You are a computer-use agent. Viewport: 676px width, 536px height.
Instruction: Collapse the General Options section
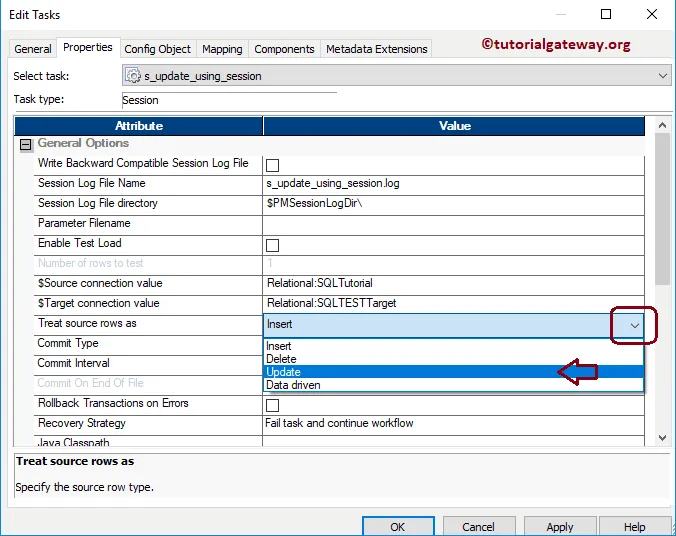coord(26,144)
